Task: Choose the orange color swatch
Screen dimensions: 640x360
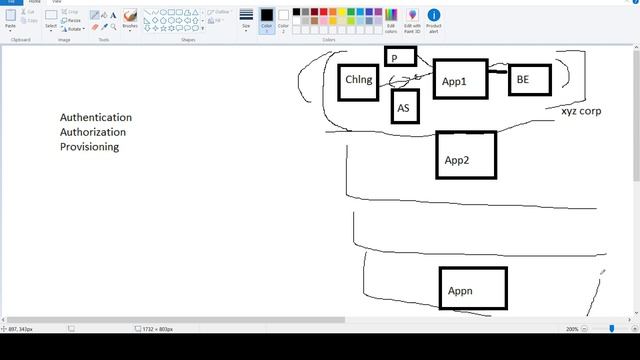Action: 333,12
